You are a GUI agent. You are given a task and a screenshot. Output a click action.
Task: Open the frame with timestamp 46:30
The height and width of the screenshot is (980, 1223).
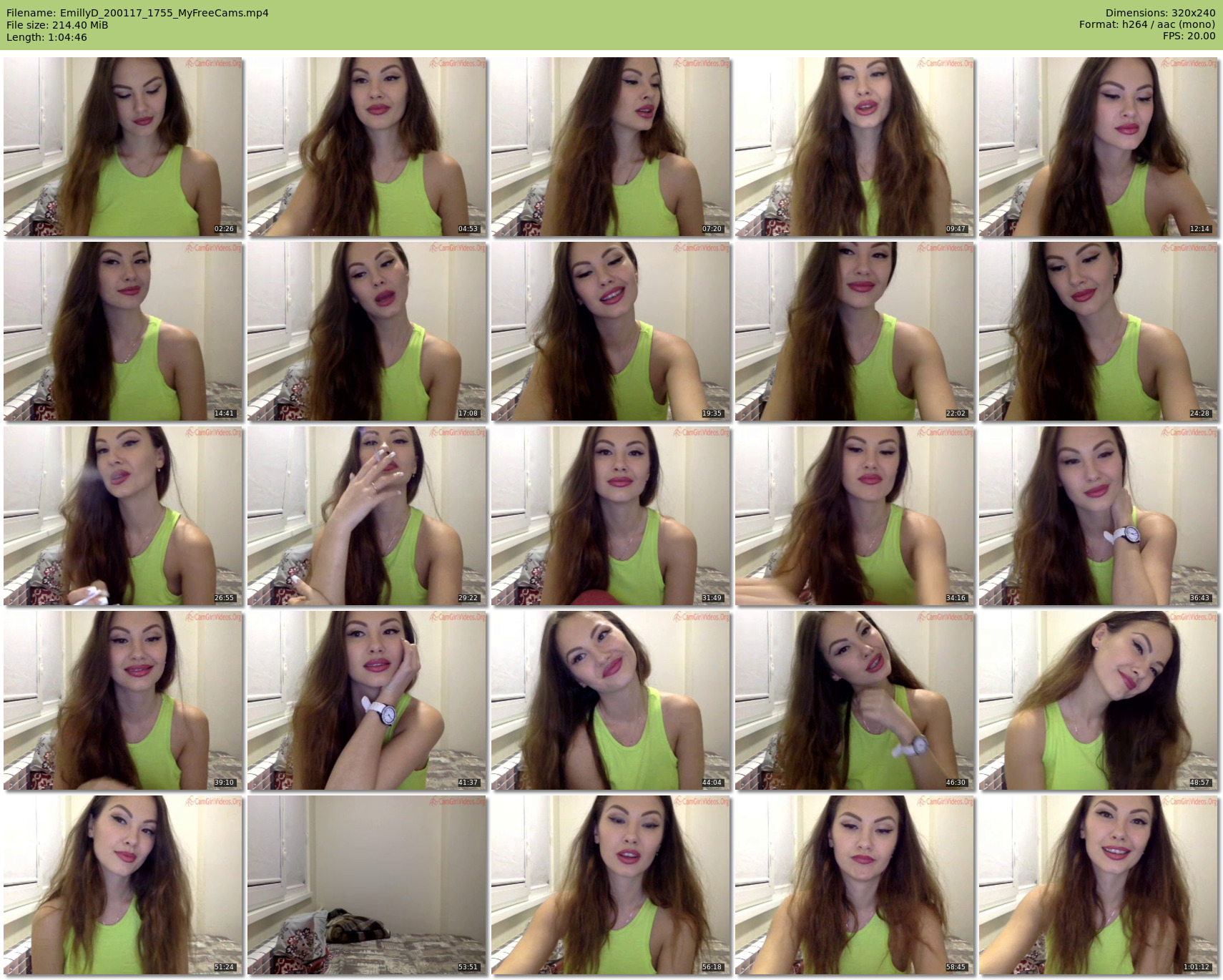click(x=855, y=700)
